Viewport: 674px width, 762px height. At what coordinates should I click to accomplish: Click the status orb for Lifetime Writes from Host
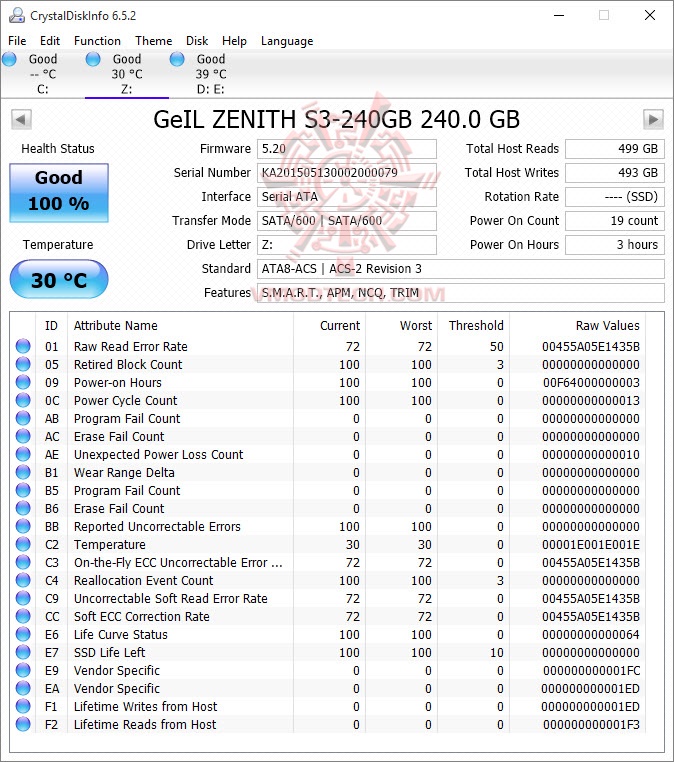(x=23, y=706)
